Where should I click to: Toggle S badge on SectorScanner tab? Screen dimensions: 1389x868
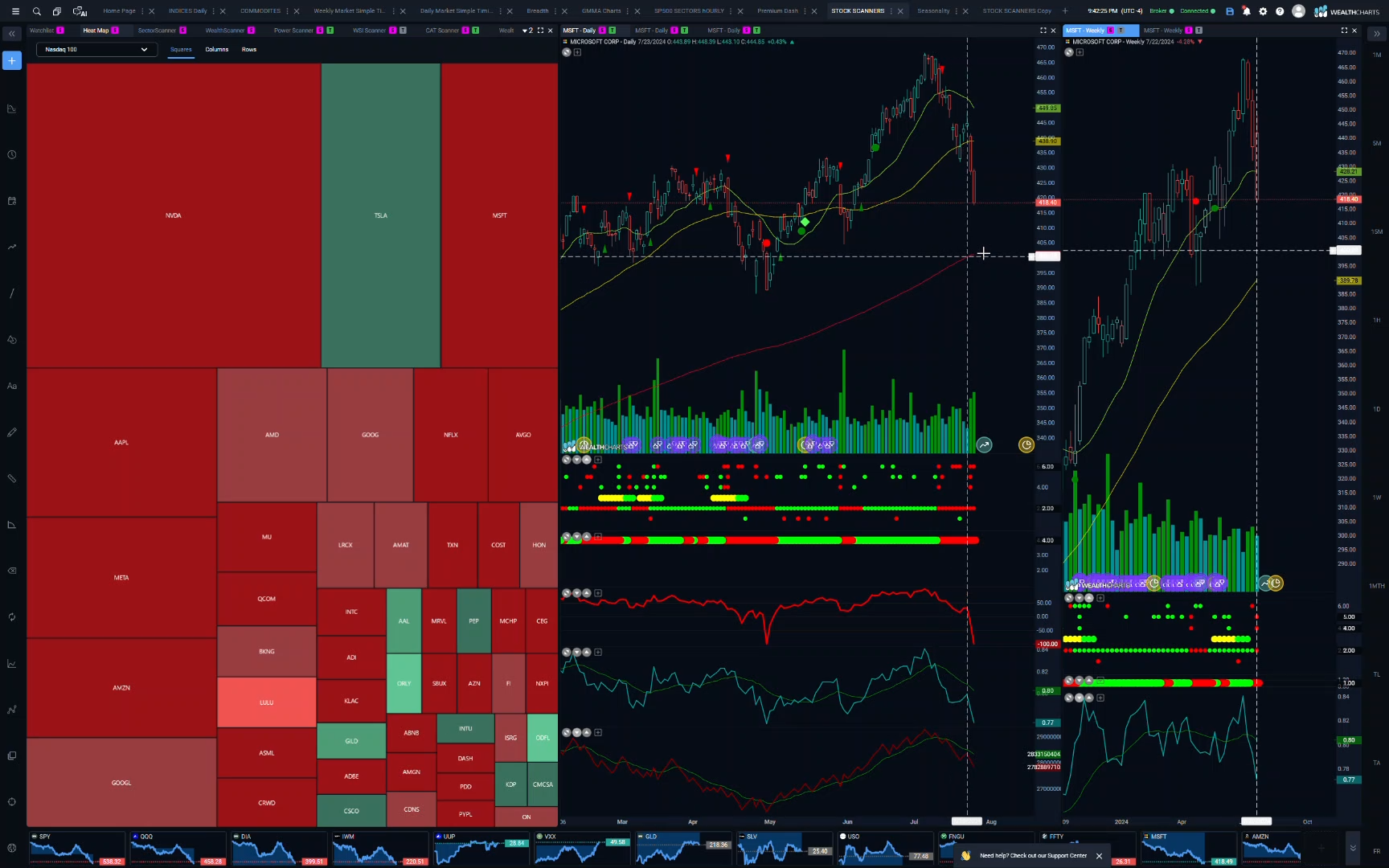[x=182, y=31]
